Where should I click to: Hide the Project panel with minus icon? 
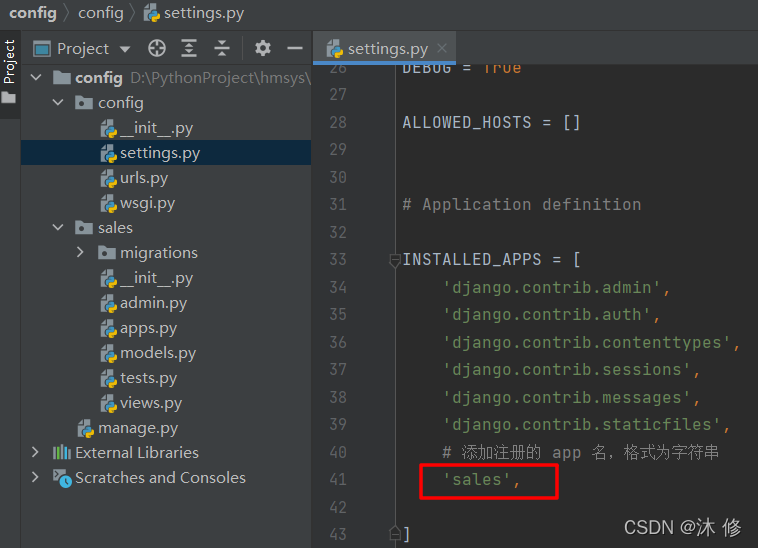(294, 48)
